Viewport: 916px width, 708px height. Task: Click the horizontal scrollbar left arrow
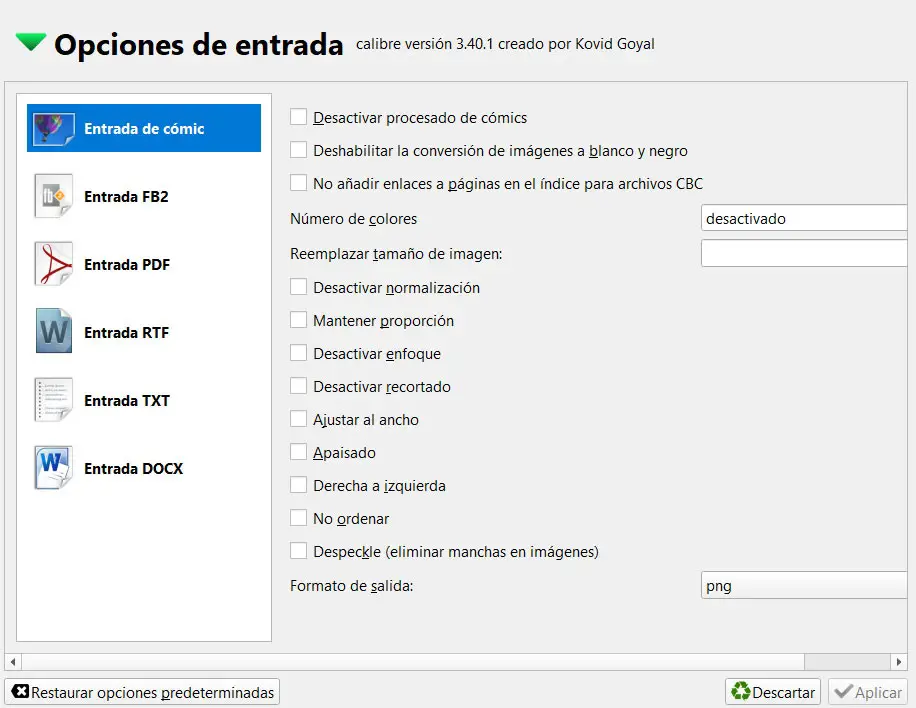click(13, 662)
